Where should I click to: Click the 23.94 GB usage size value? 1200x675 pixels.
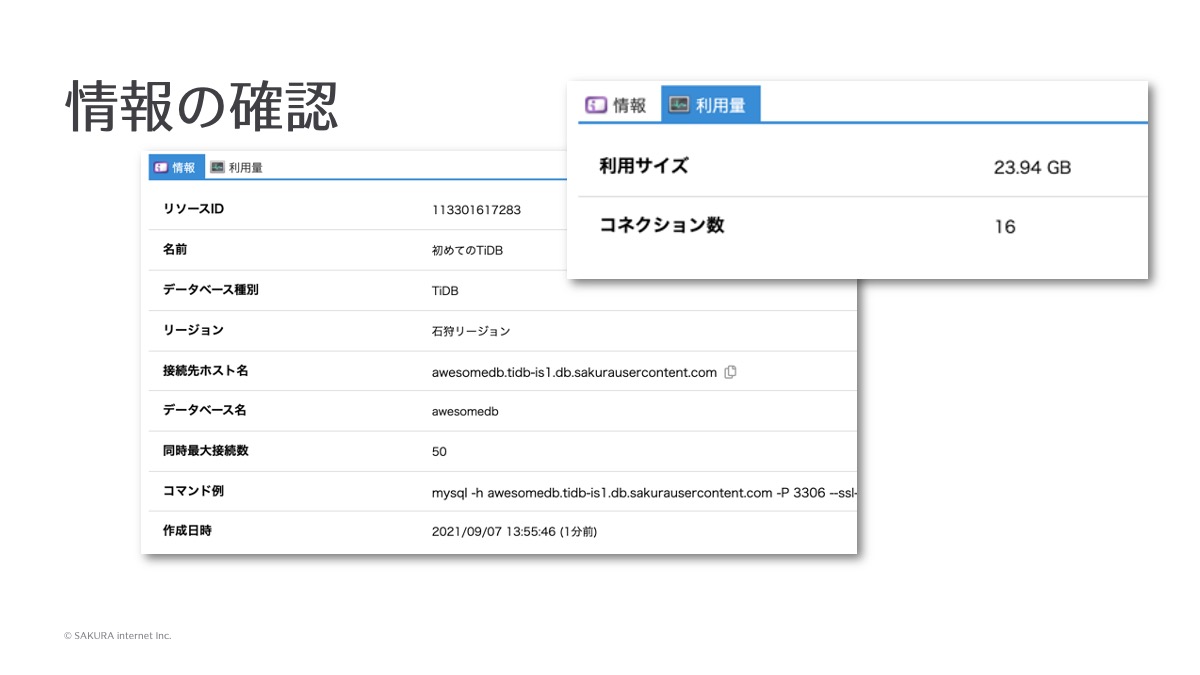click(1032, 168)
